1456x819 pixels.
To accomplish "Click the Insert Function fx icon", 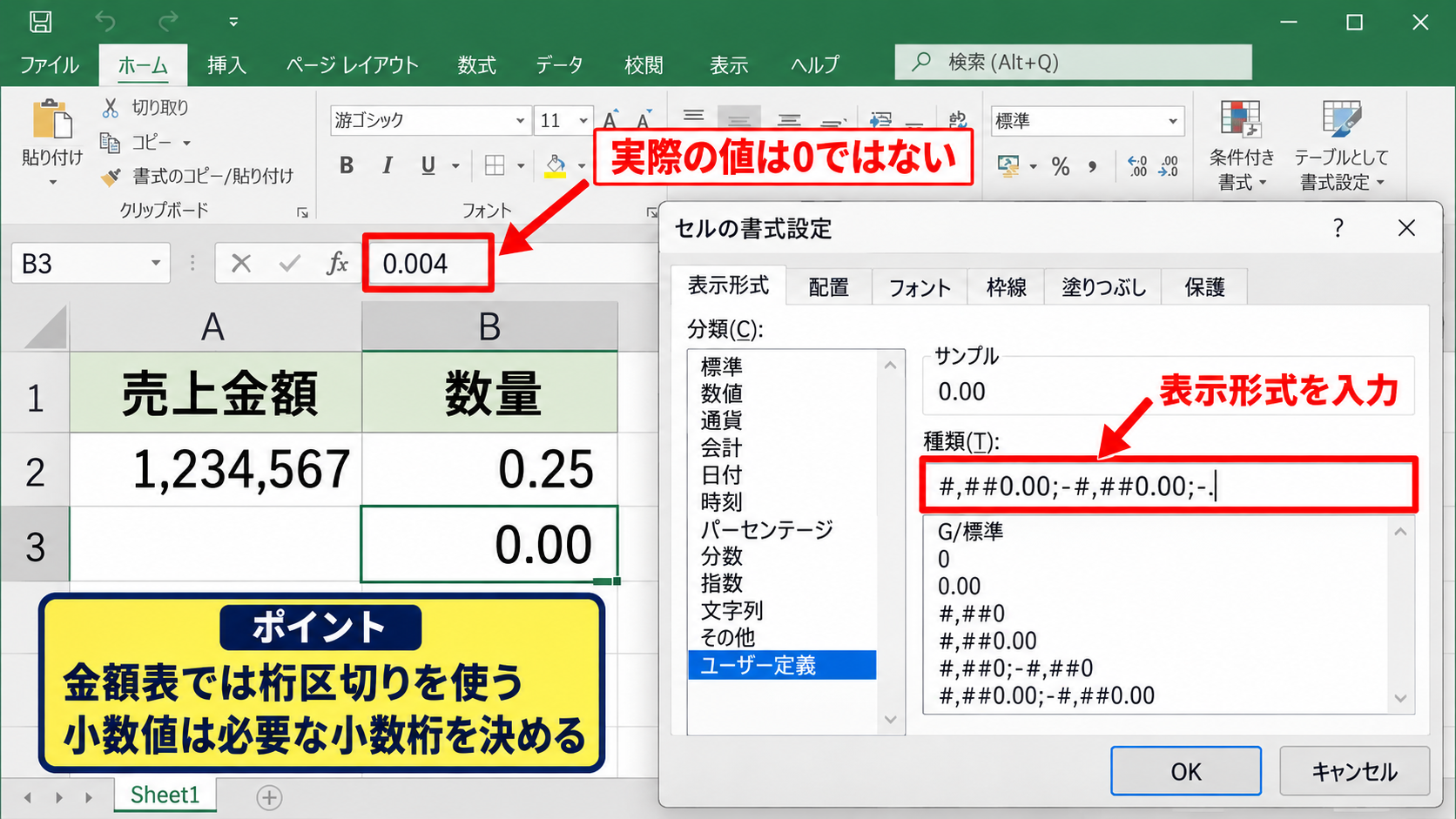I will pos(337,264).
